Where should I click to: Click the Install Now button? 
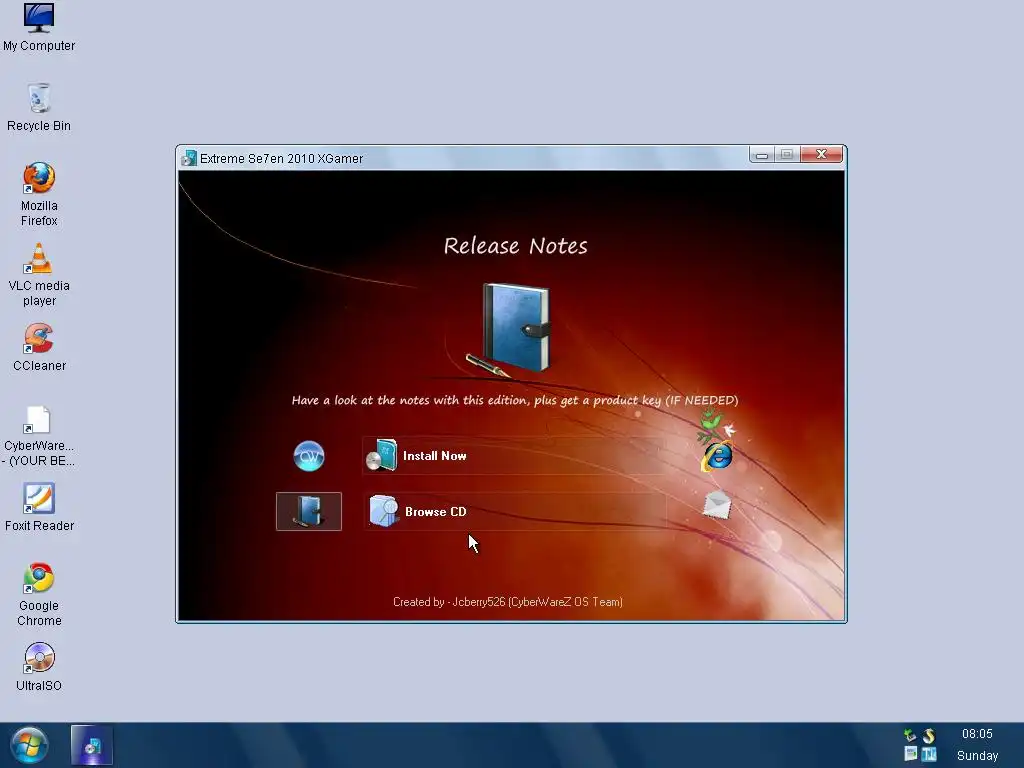[515, 455]
